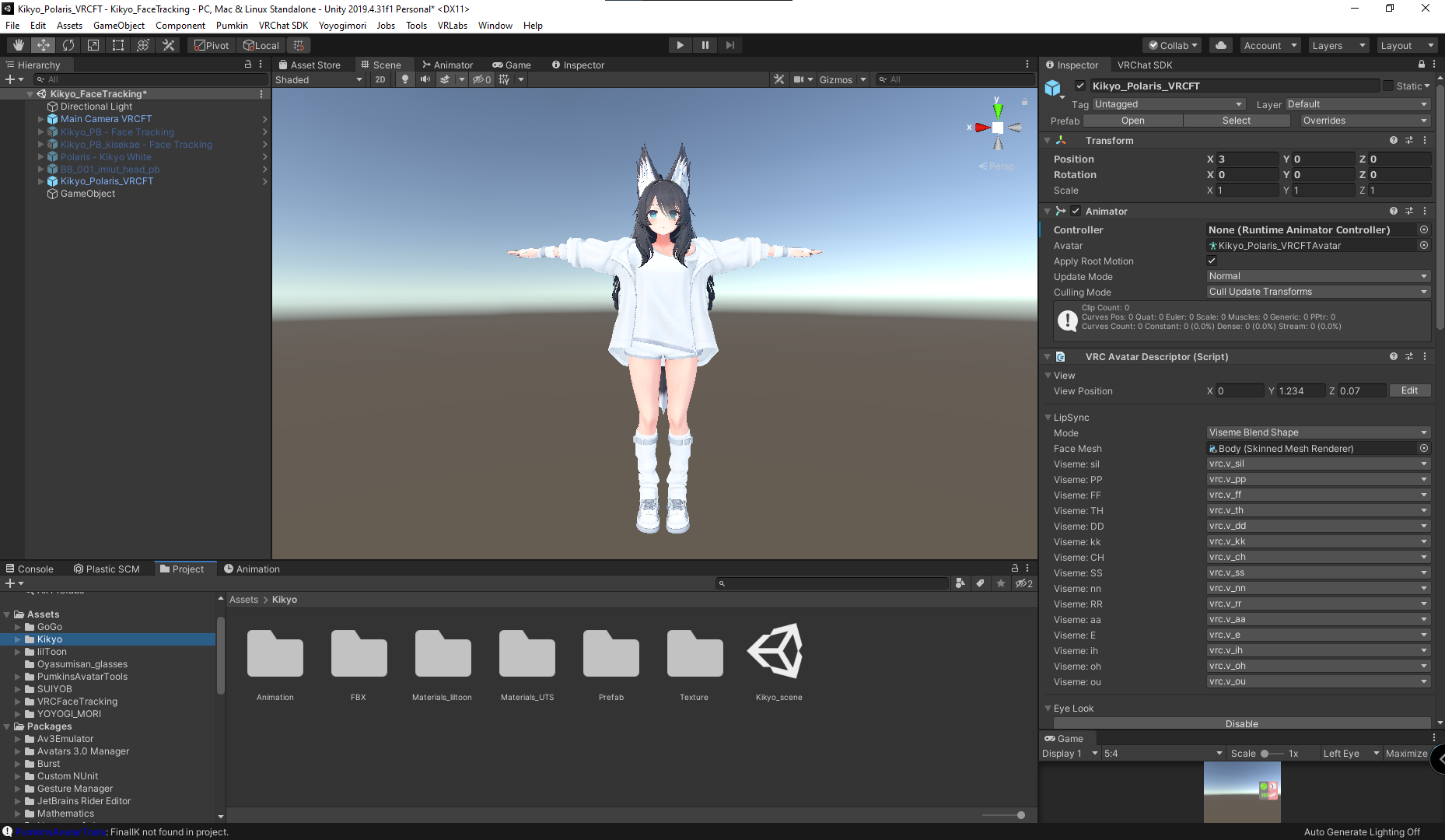Search by type in Project panel
1445x840 pixels.
click(960, 583)
